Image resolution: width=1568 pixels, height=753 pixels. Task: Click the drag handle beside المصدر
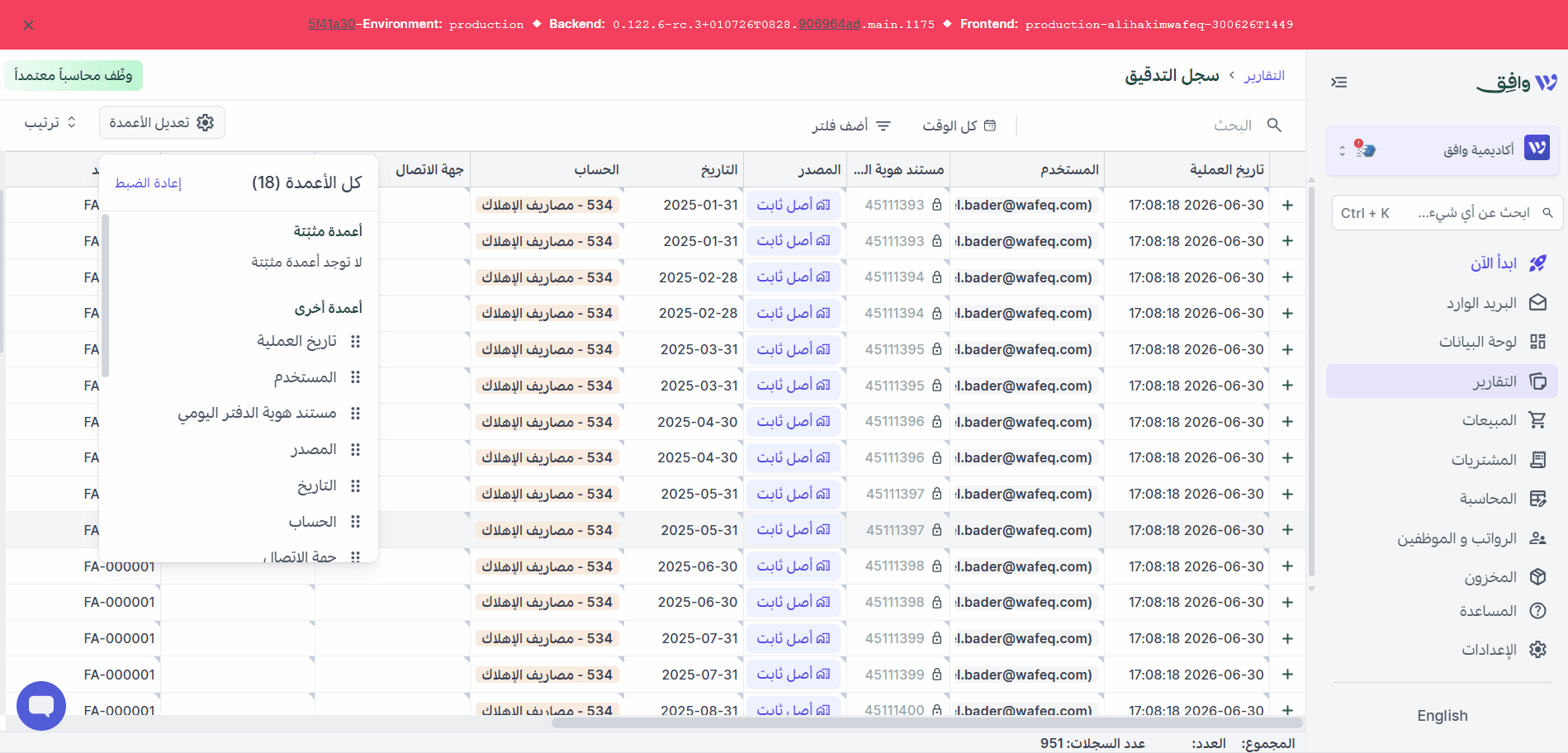(x=356, y=449)
